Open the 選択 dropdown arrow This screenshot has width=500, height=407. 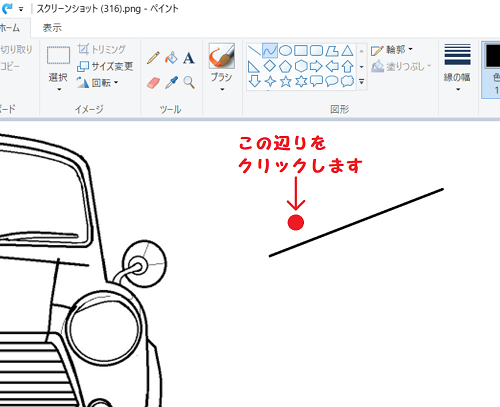pyautogui.click(x=59, y=89)
